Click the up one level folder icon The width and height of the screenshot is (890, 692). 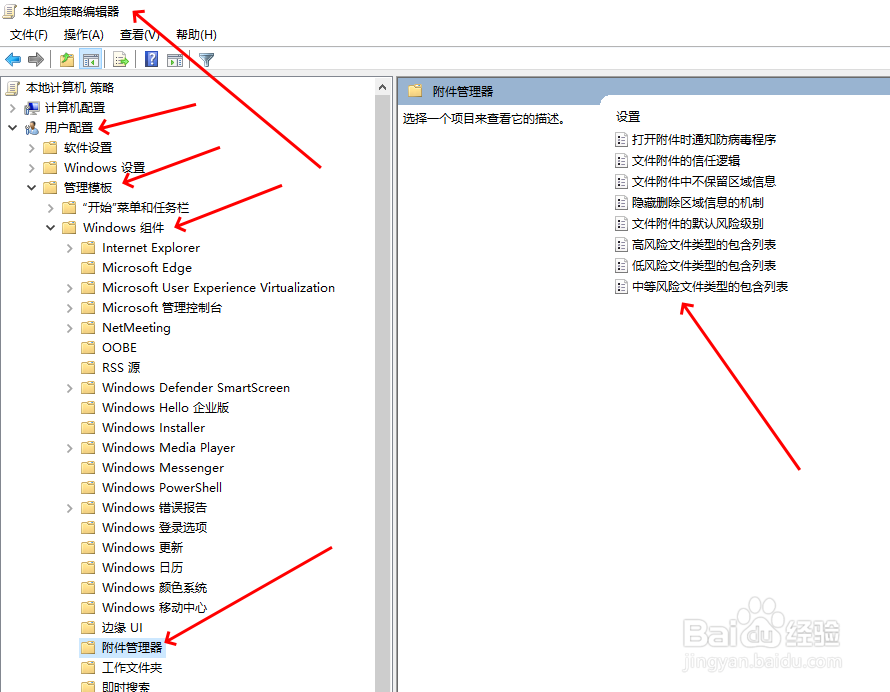tap(66, 59)
